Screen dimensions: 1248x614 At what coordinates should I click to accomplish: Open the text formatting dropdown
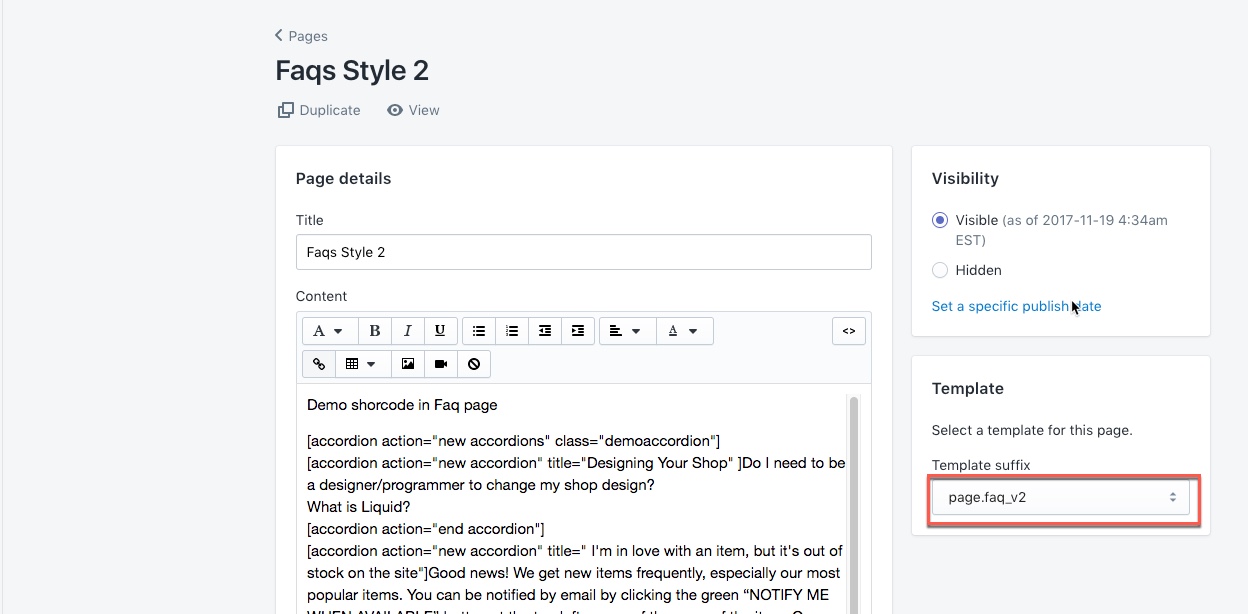329,331
